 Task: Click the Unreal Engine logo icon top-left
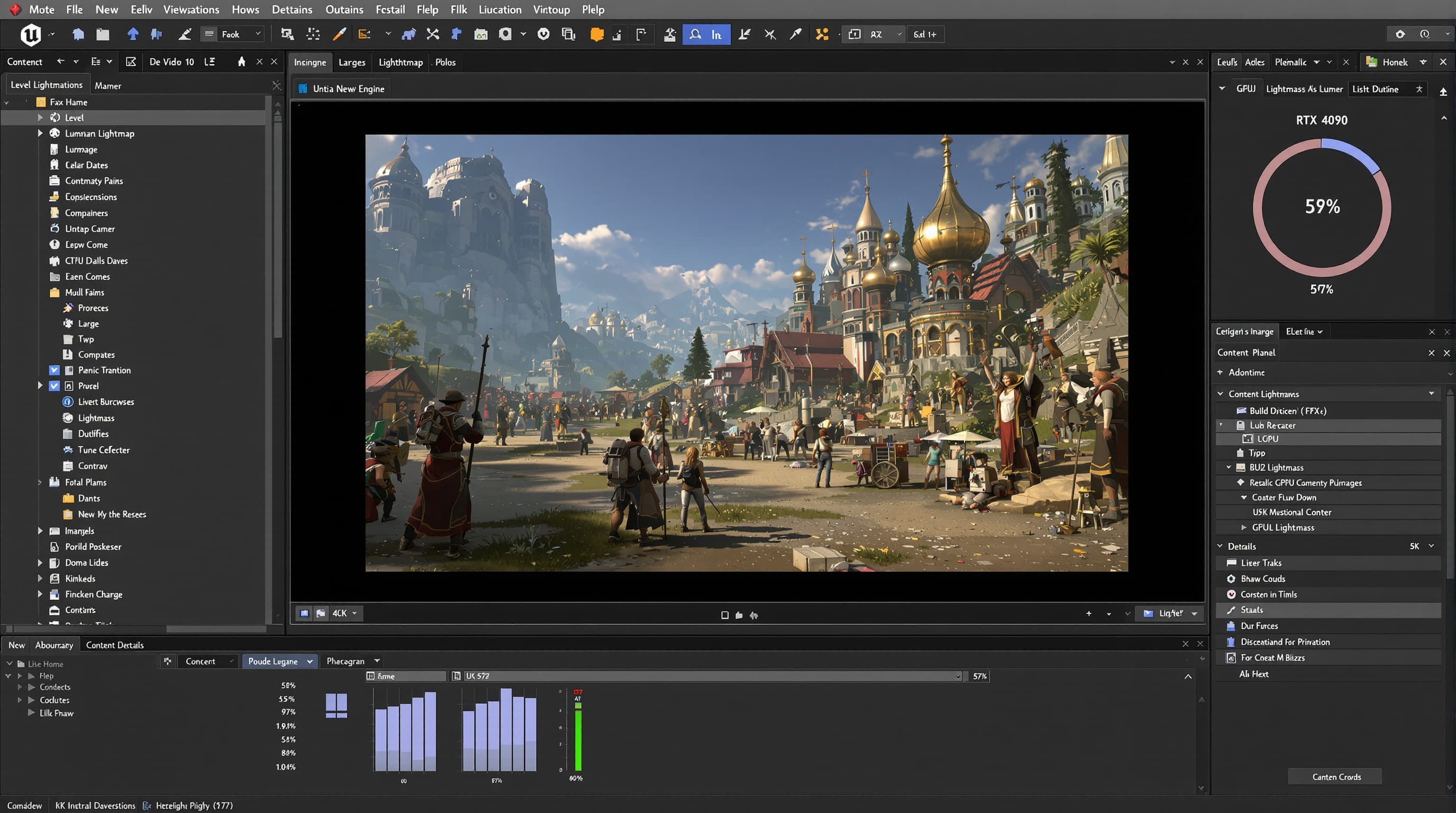pyautogui.click(x=31, y=34)
